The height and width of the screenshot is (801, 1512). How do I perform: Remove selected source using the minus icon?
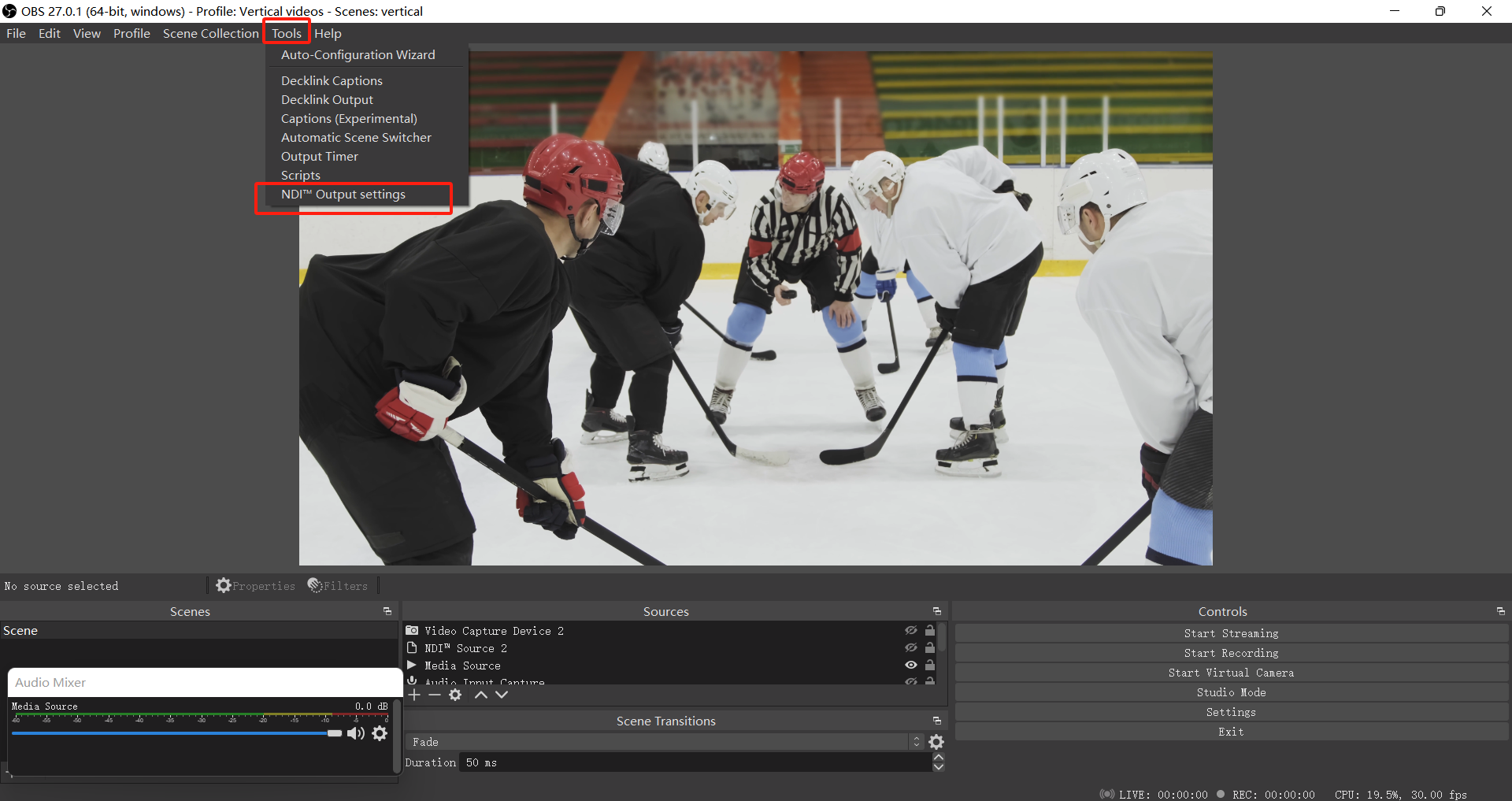click(435, 695)
